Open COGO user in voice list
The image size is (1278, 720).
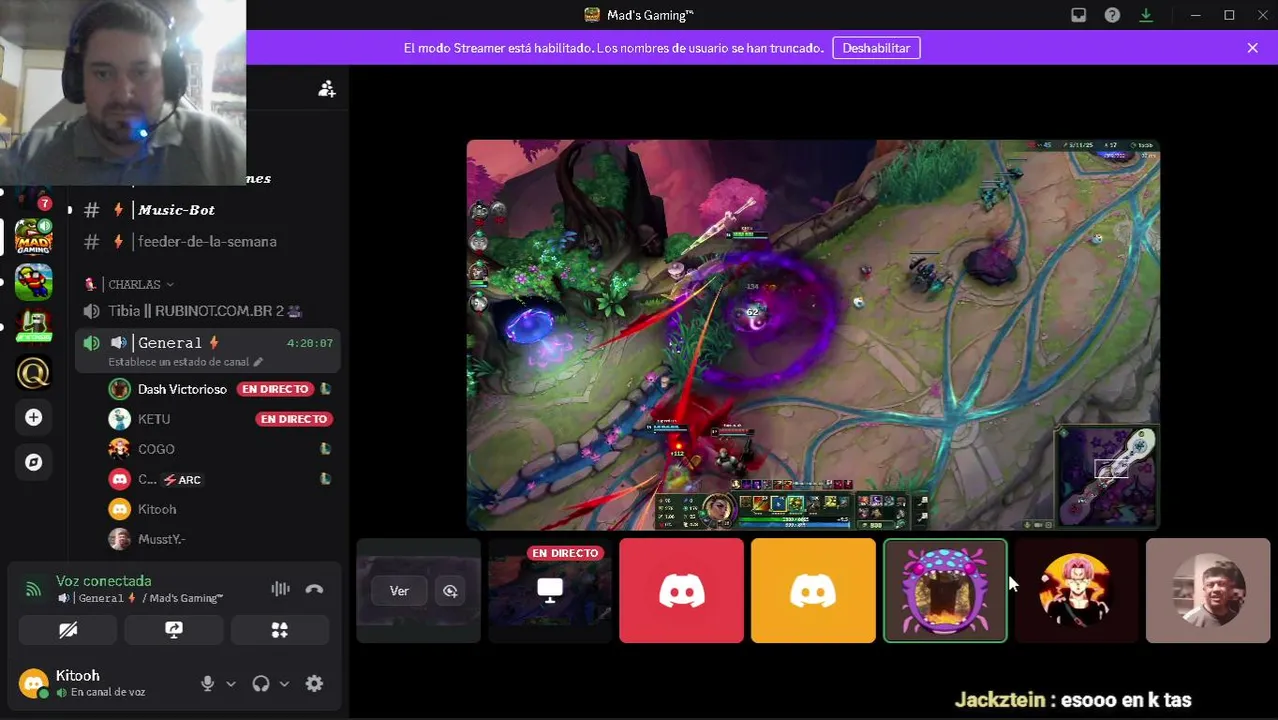(156, 449)
